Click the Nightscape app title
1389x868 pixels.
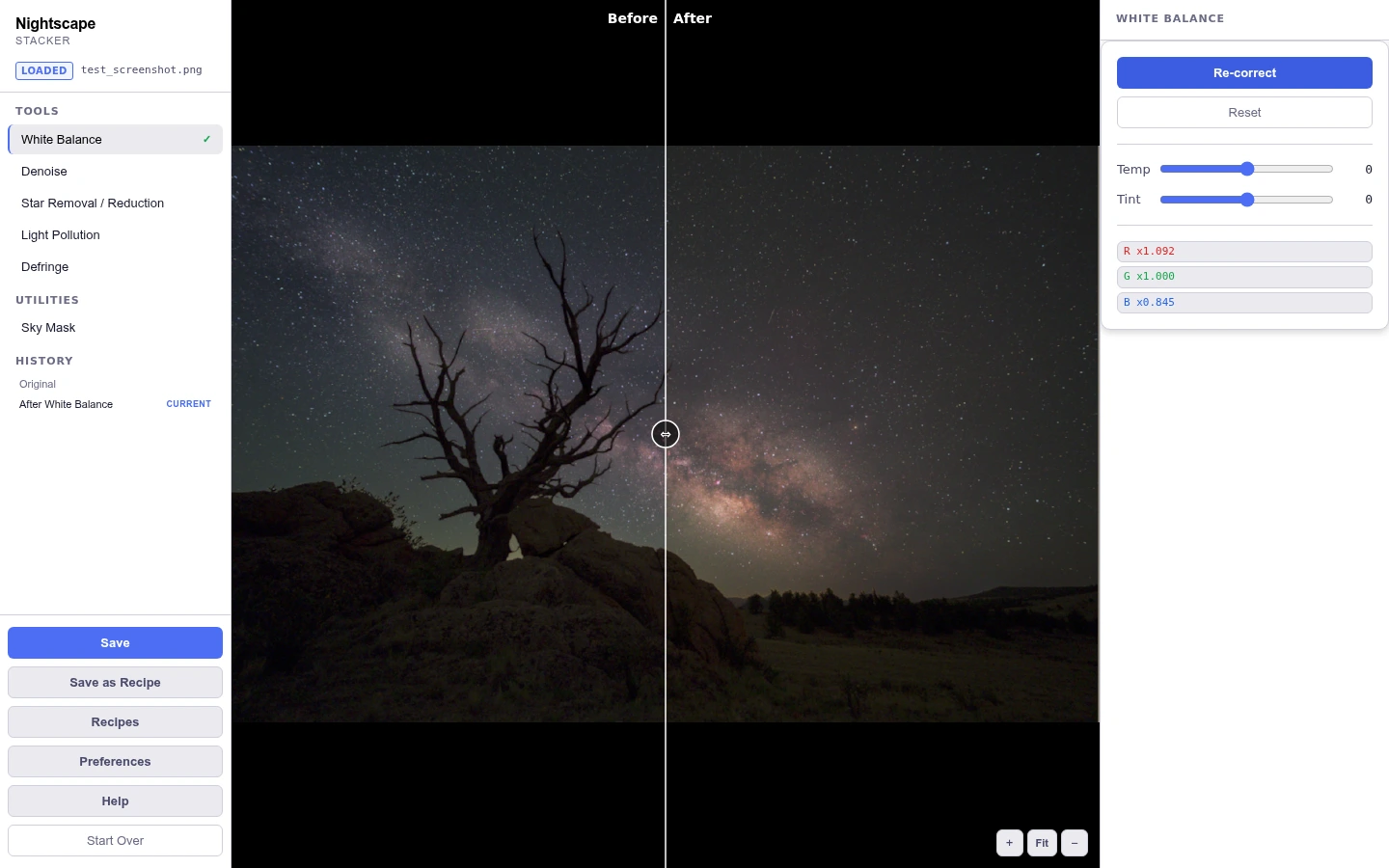(56, 24)
